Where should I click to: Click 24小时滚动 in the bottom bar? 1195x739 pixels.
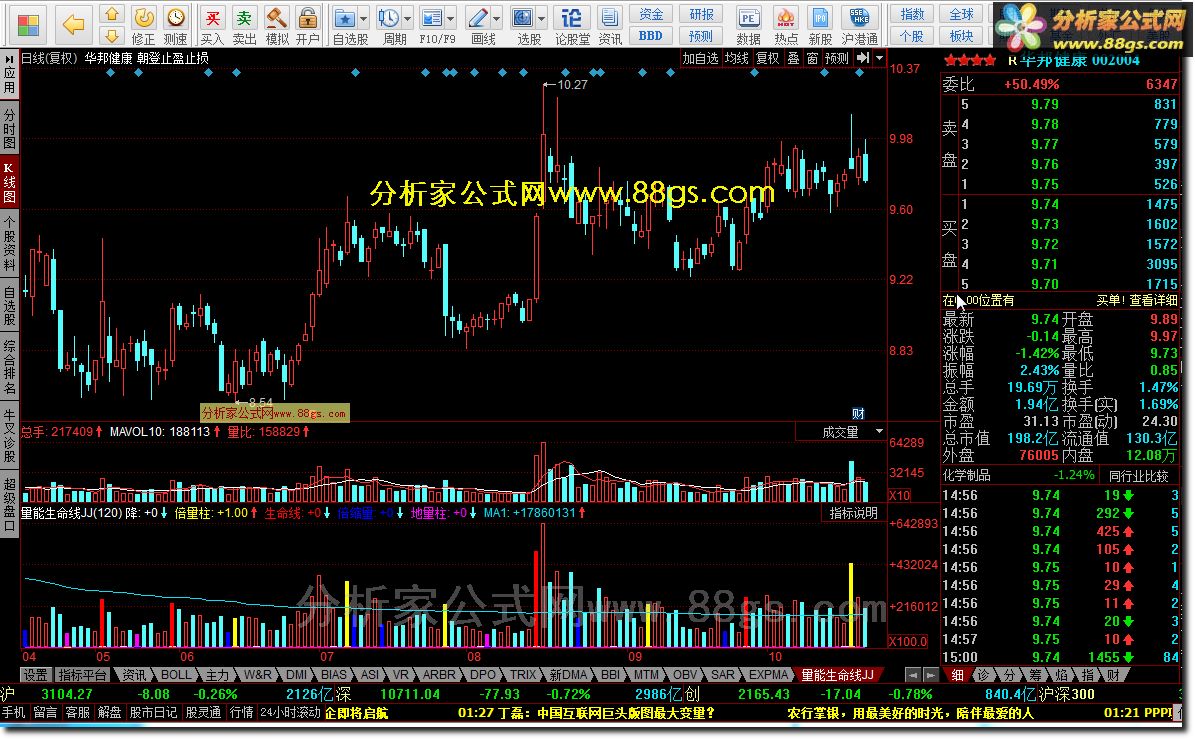coord(290,713)
